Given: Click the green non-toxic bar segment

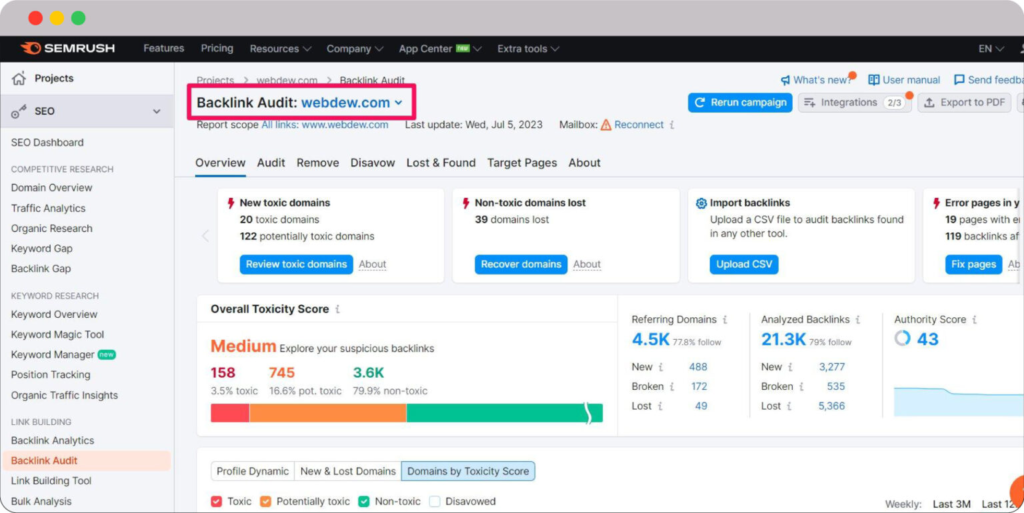Looking at the screenshot, I should click(x=504, y=413).
